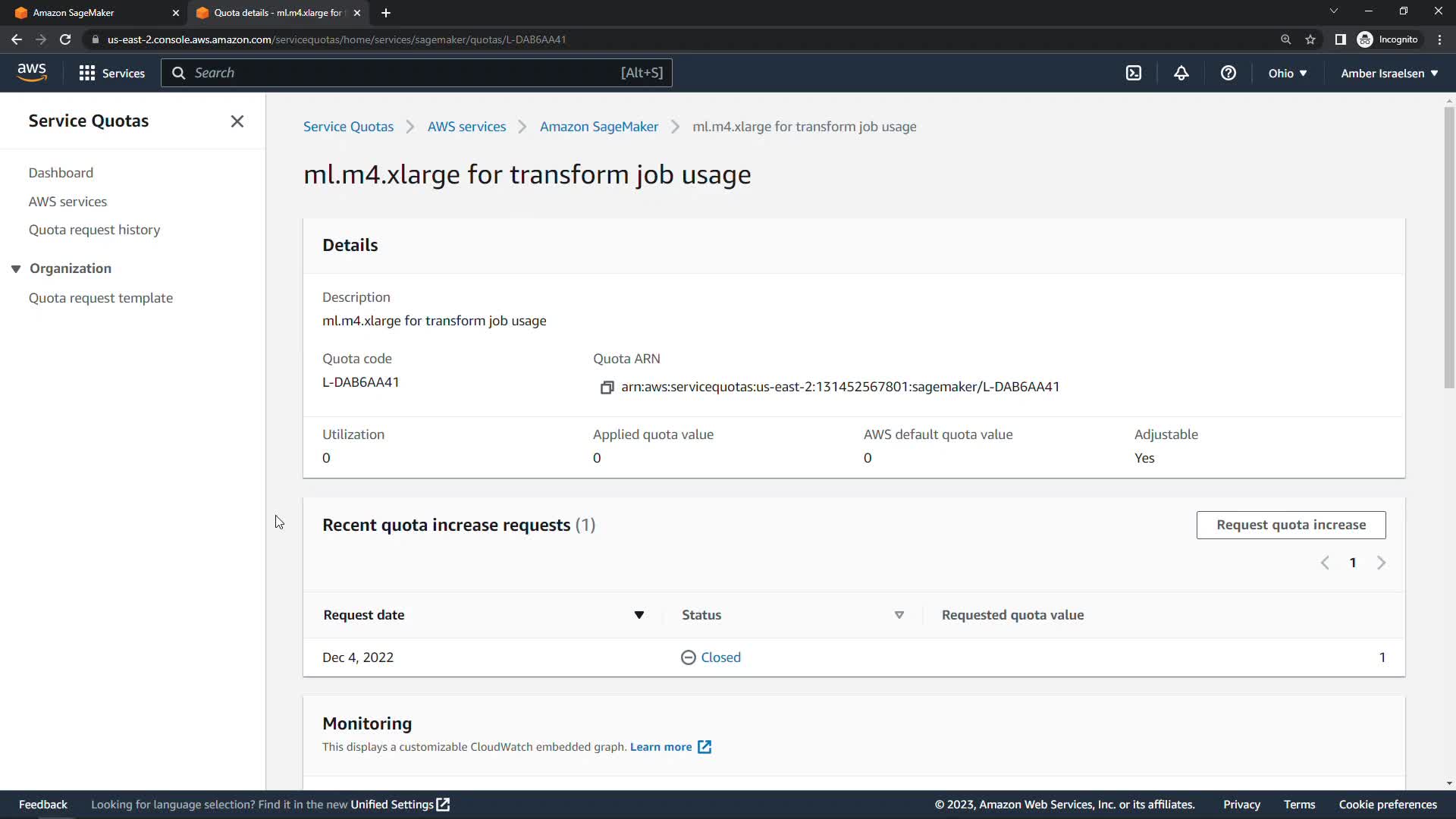Click in the AWS Search field
This screenshot has height=819, width=1456.
click(x=402, y=73)
